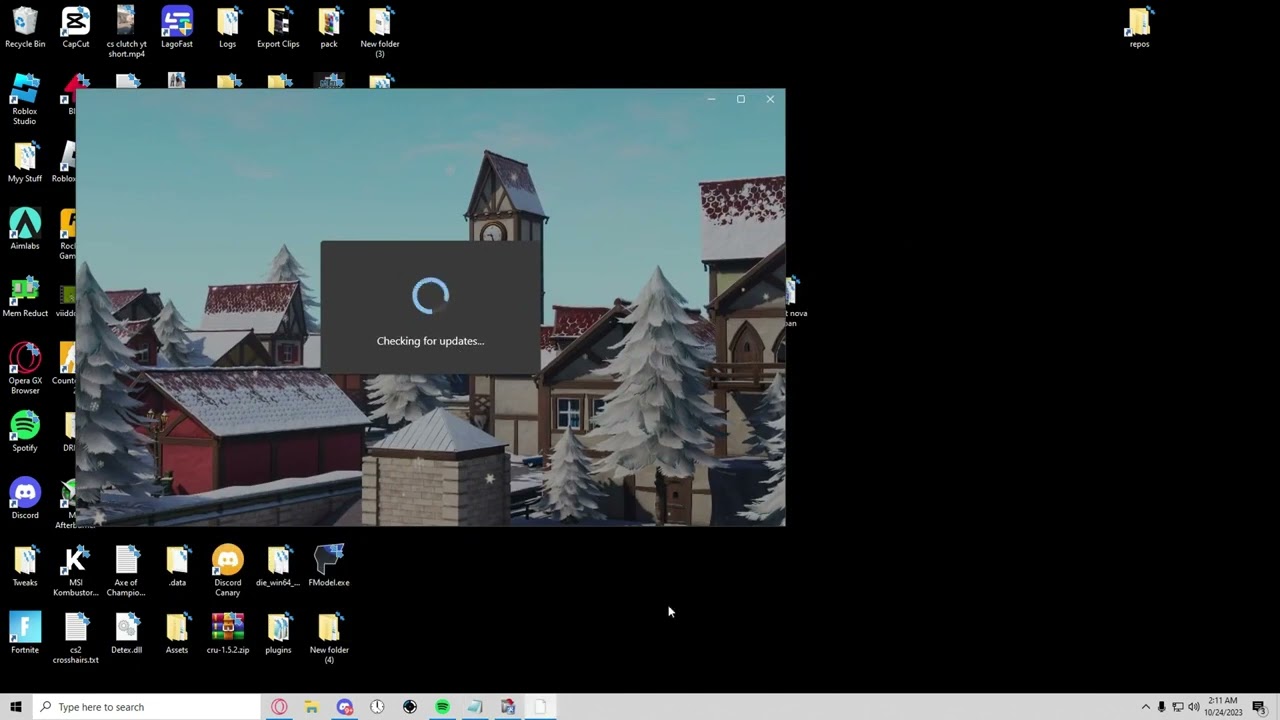
Task: Open Spotify from the taskbar
Action: click(x=442, y=707)
